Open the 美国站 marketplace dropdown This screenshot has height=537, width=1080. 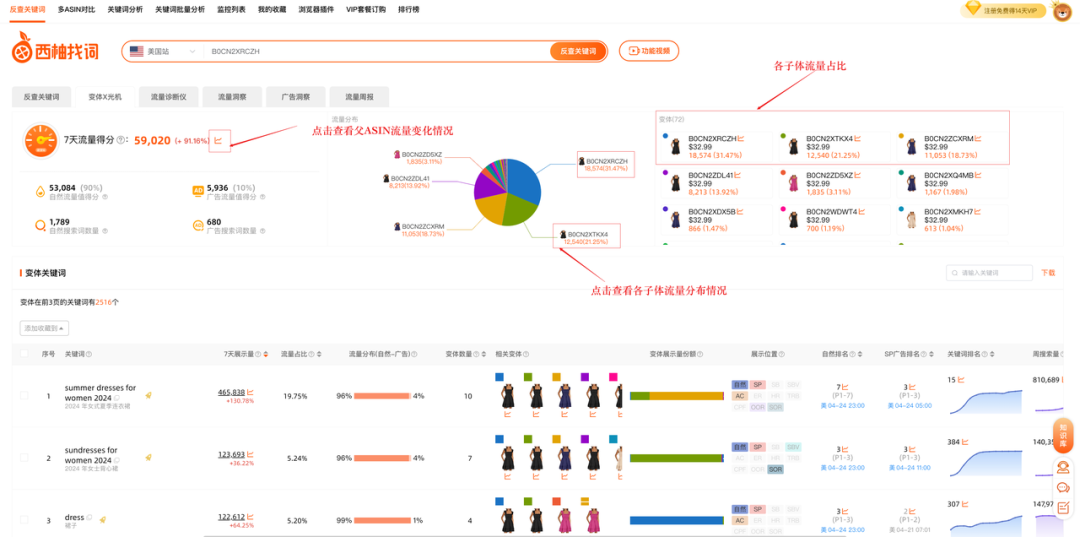click(163, 52)
